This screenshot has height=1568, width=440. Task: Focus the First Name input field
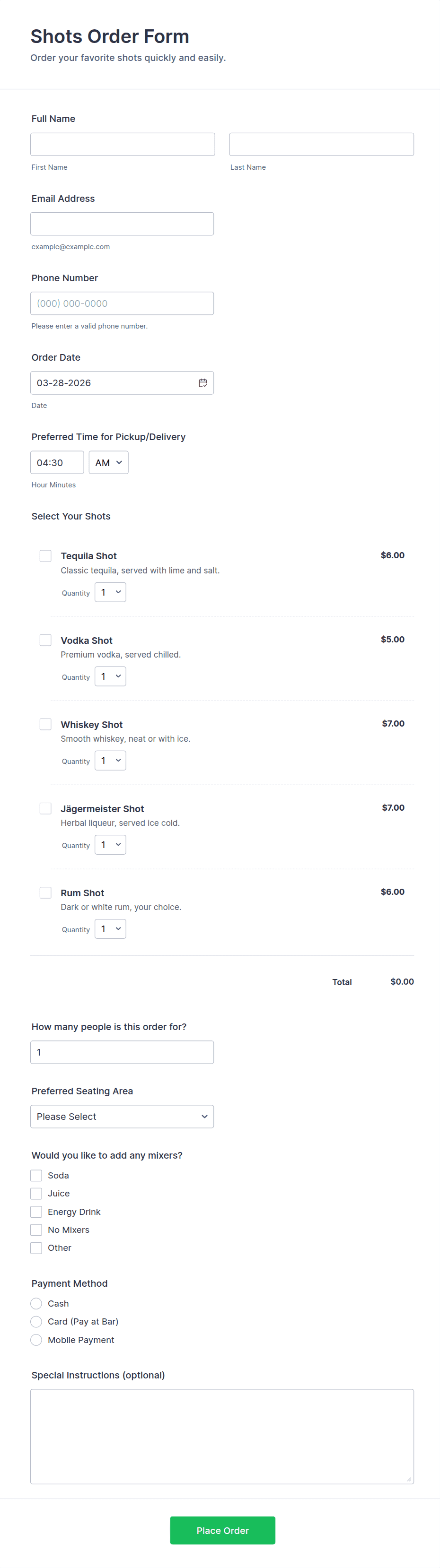[x=123, y=144]
